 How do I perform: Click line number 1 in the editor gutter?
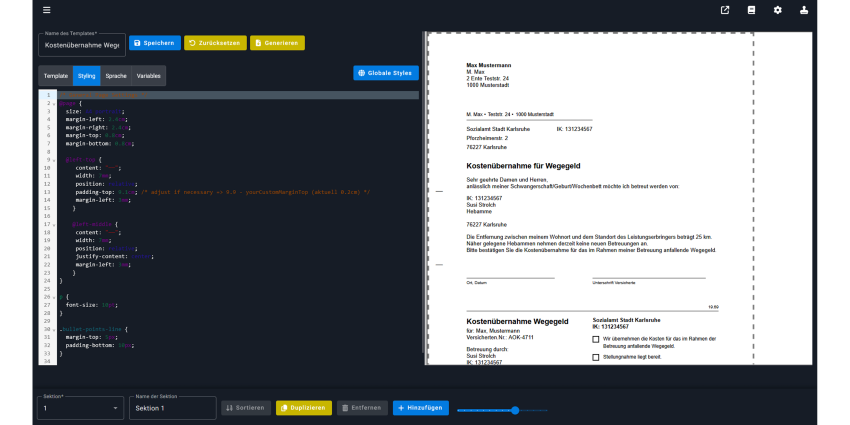click(x=48, y=95)
